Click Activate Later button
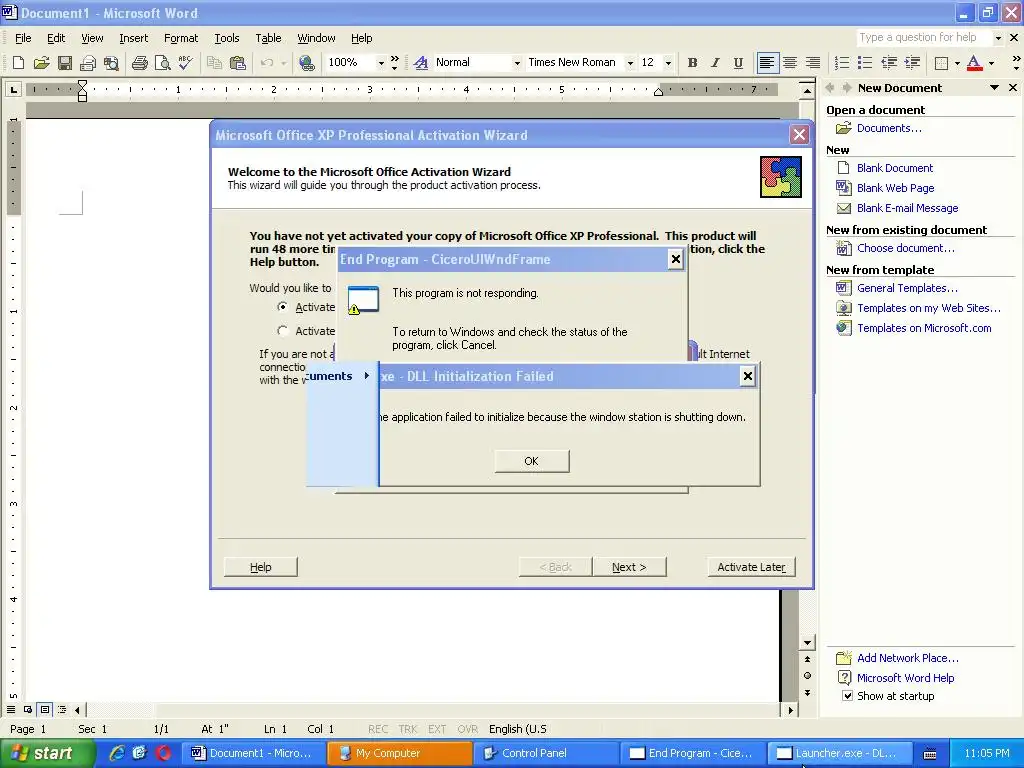Screen dimensions: 1024x768 click(x=751, y=567)
